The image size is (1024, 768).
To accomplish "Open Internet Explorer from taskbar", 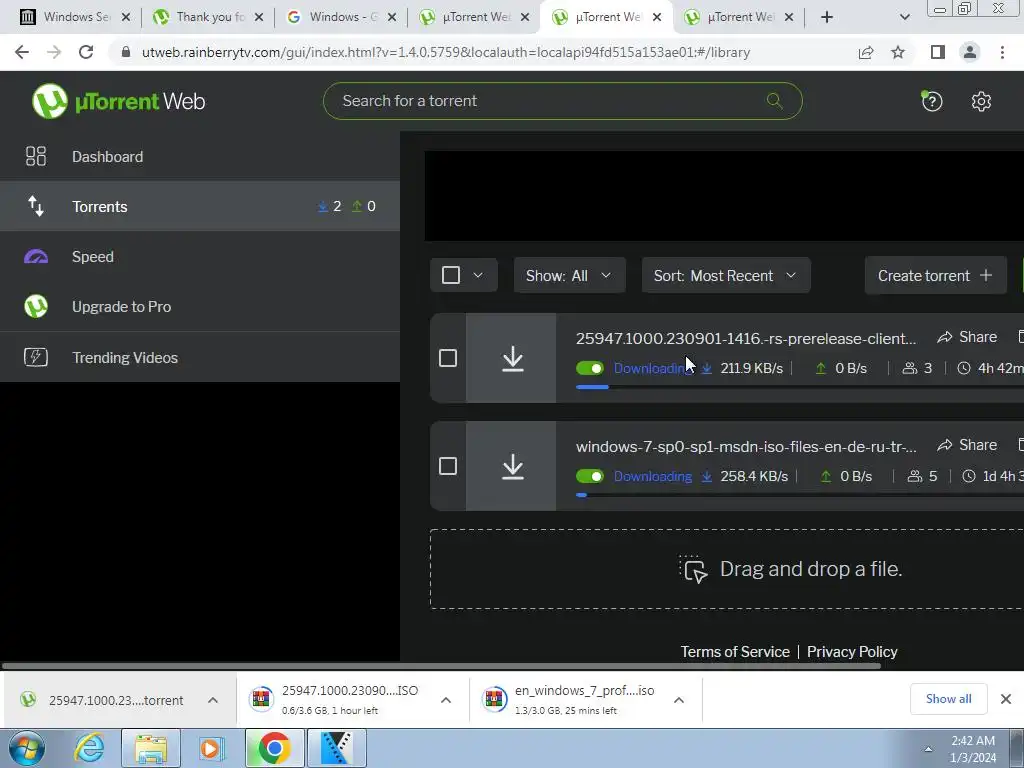I will [x=89, y=748].
